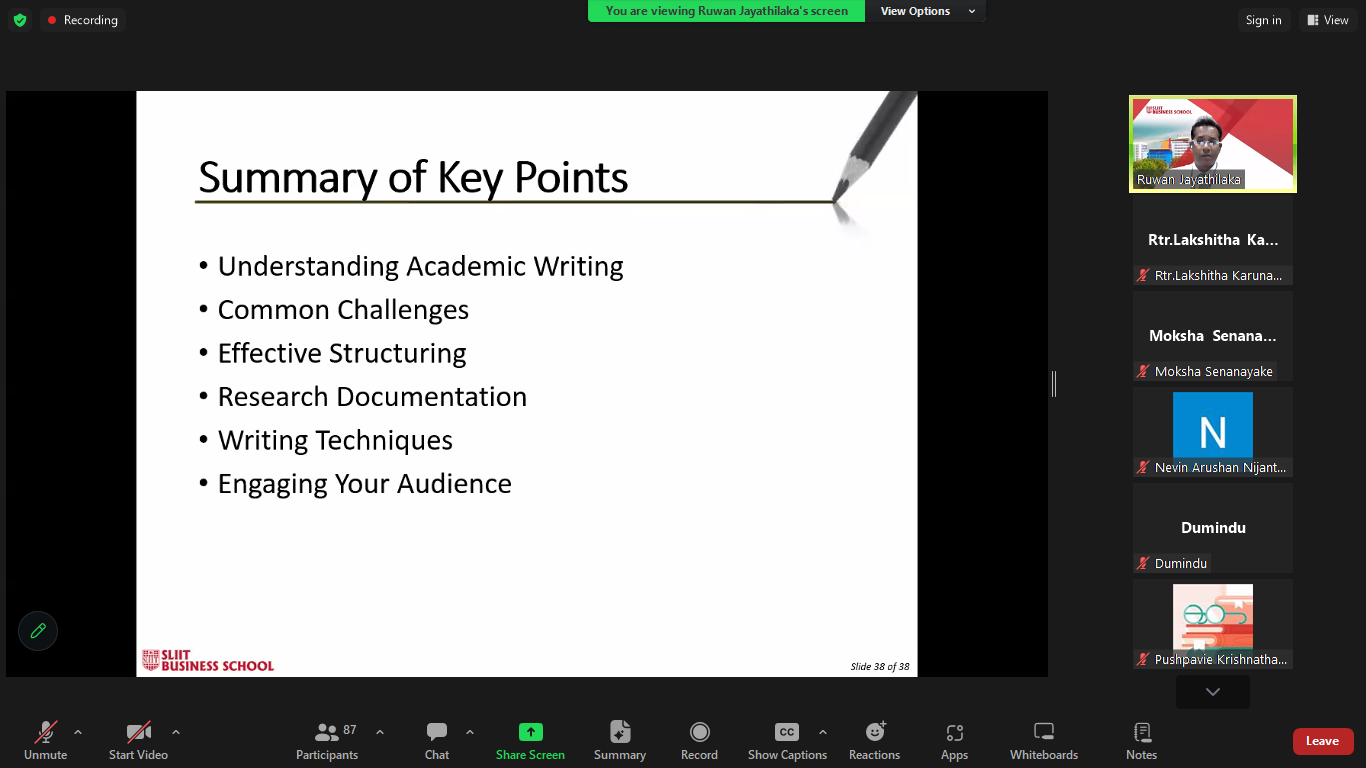Open the Participants panel
The image size is (1366, 768).
pyautogui.click(x=327, y=741)
